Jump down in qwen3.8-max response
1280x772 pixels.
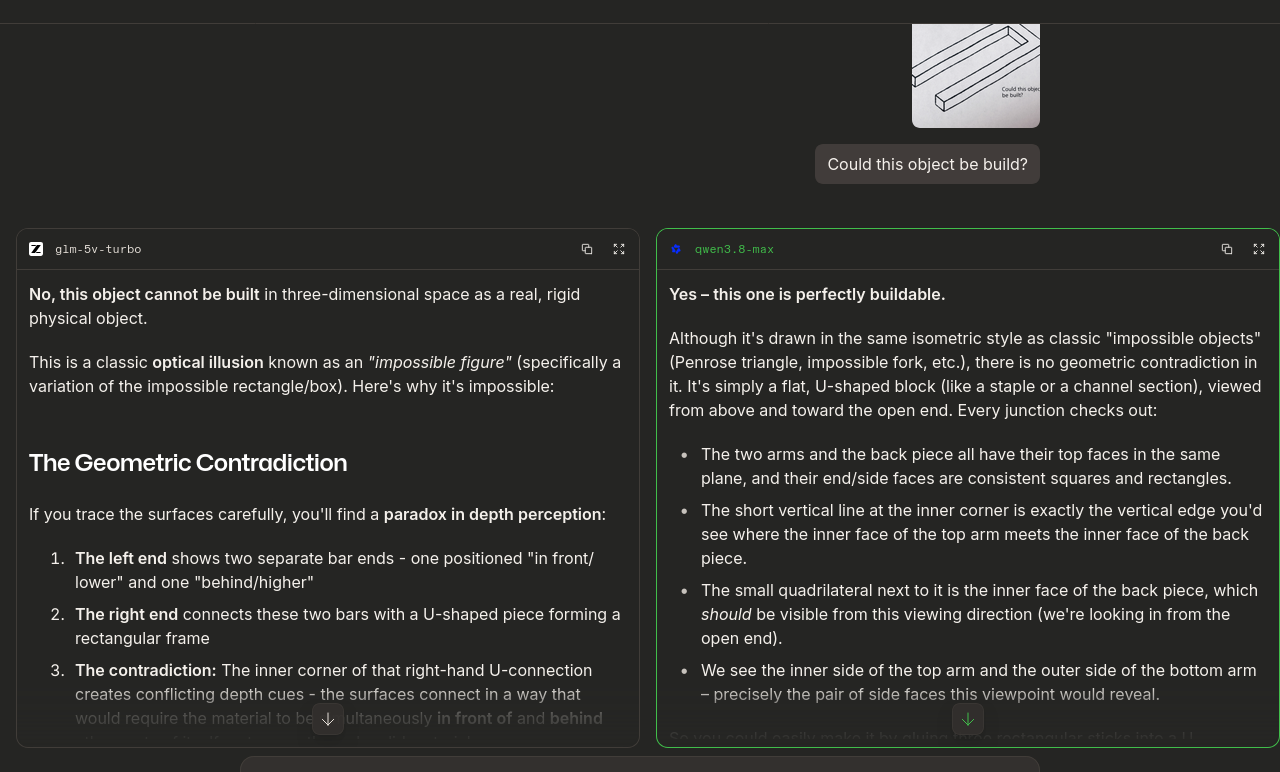pyautogui.click(x=968, y=719)
